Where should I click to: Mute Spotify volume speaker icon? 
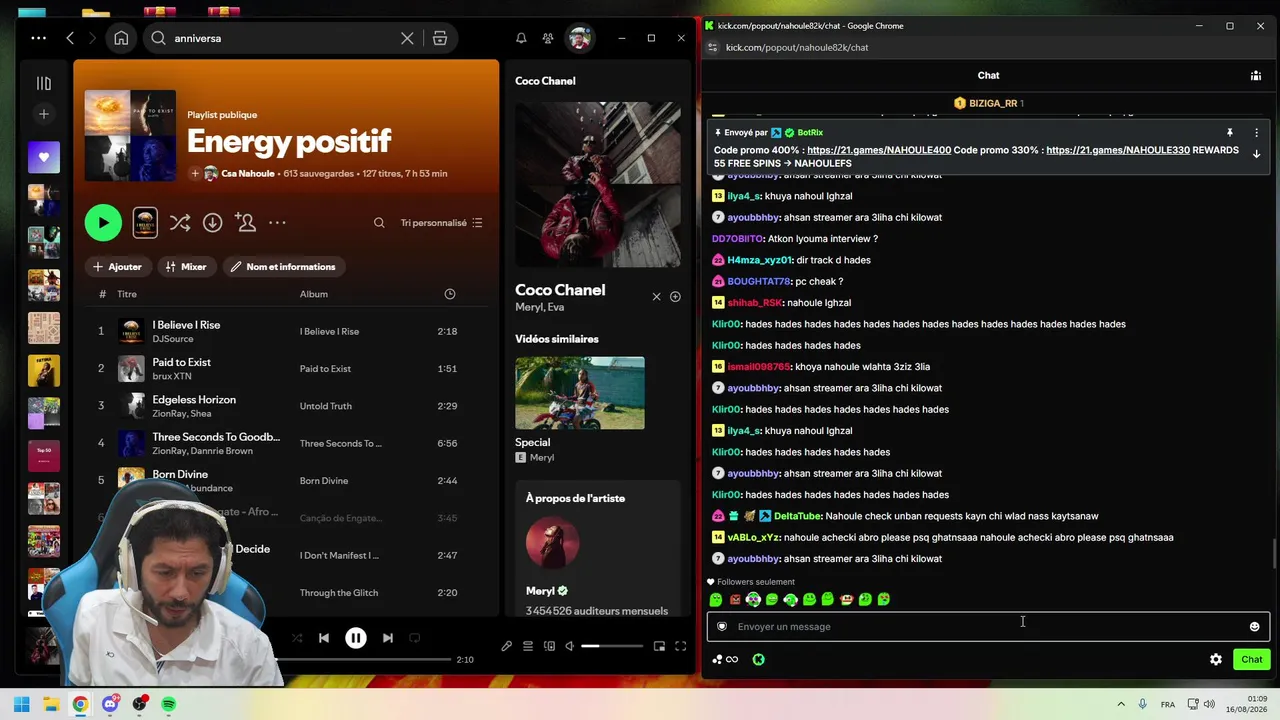click(x=570, y=646)
